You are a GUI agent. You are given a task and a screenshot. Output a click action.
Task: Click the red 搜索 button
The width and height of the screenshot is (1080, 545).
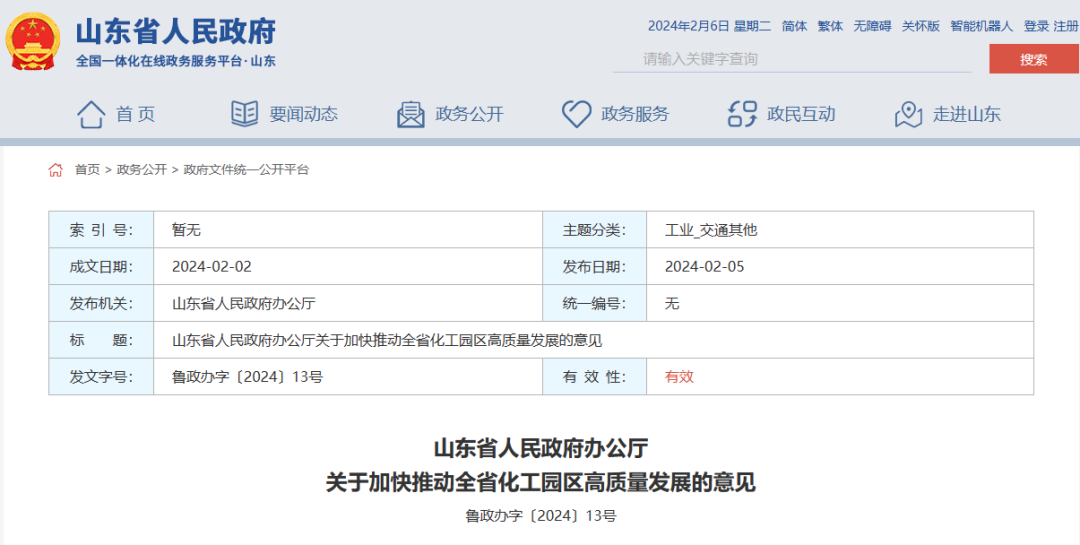click(x=1034, y=59)
